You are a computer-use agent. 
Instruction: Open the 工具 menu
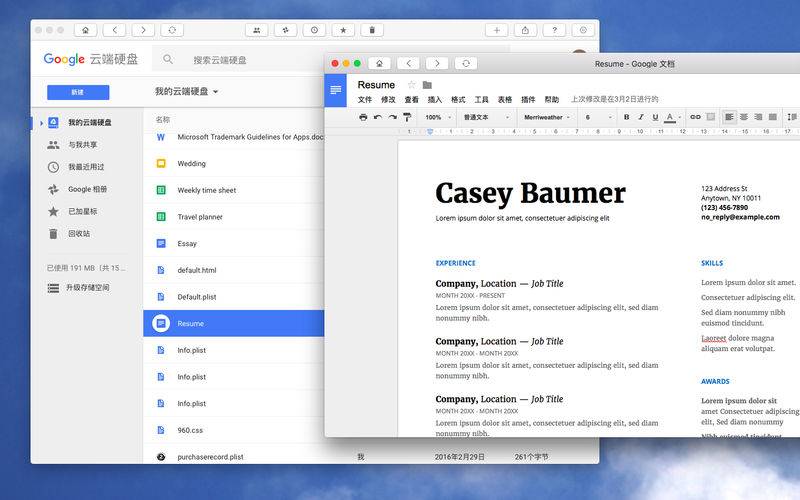point(481,99)
